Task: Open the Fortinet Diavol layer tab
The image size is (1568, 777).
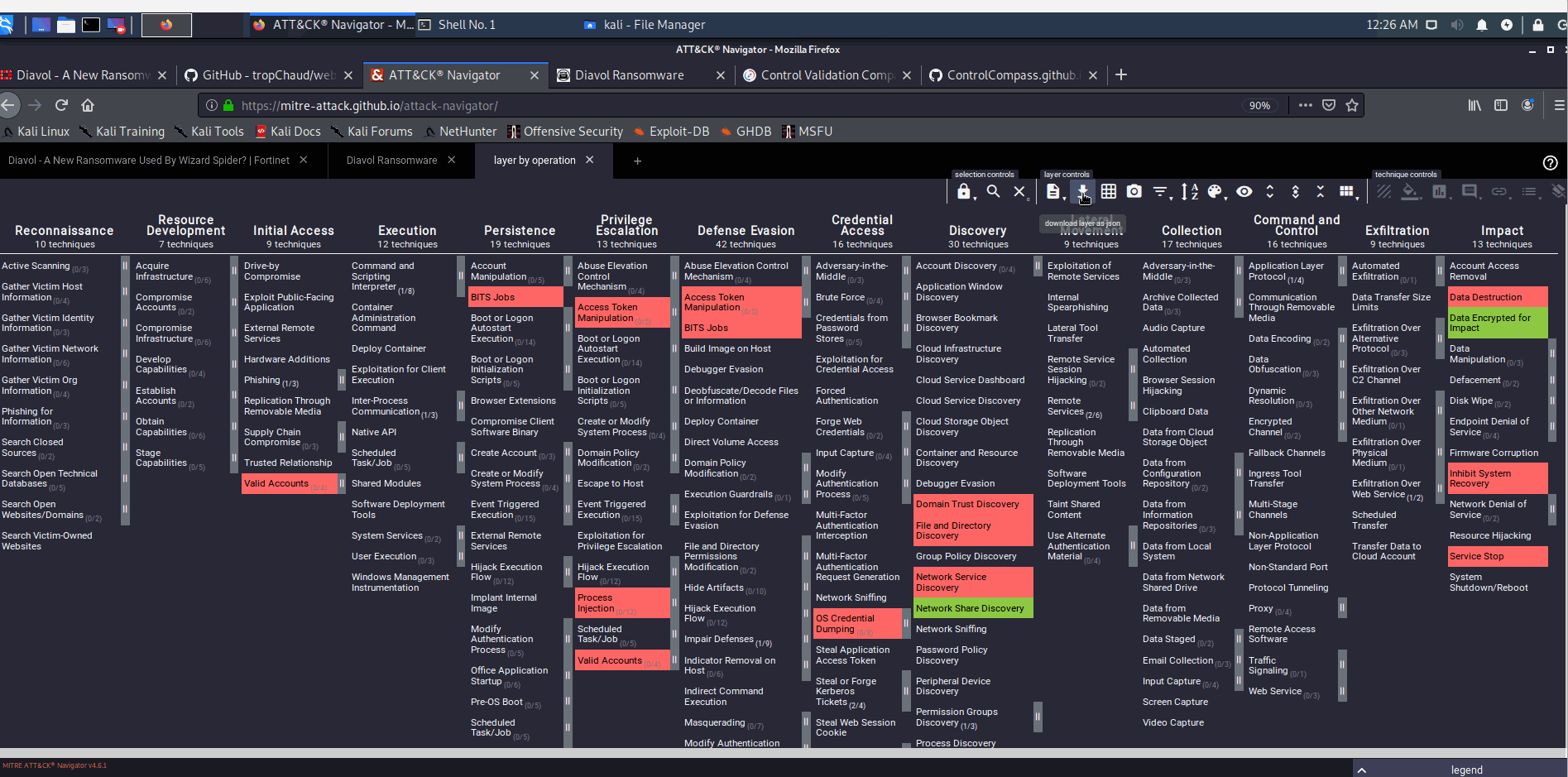Action: point(149,161)
